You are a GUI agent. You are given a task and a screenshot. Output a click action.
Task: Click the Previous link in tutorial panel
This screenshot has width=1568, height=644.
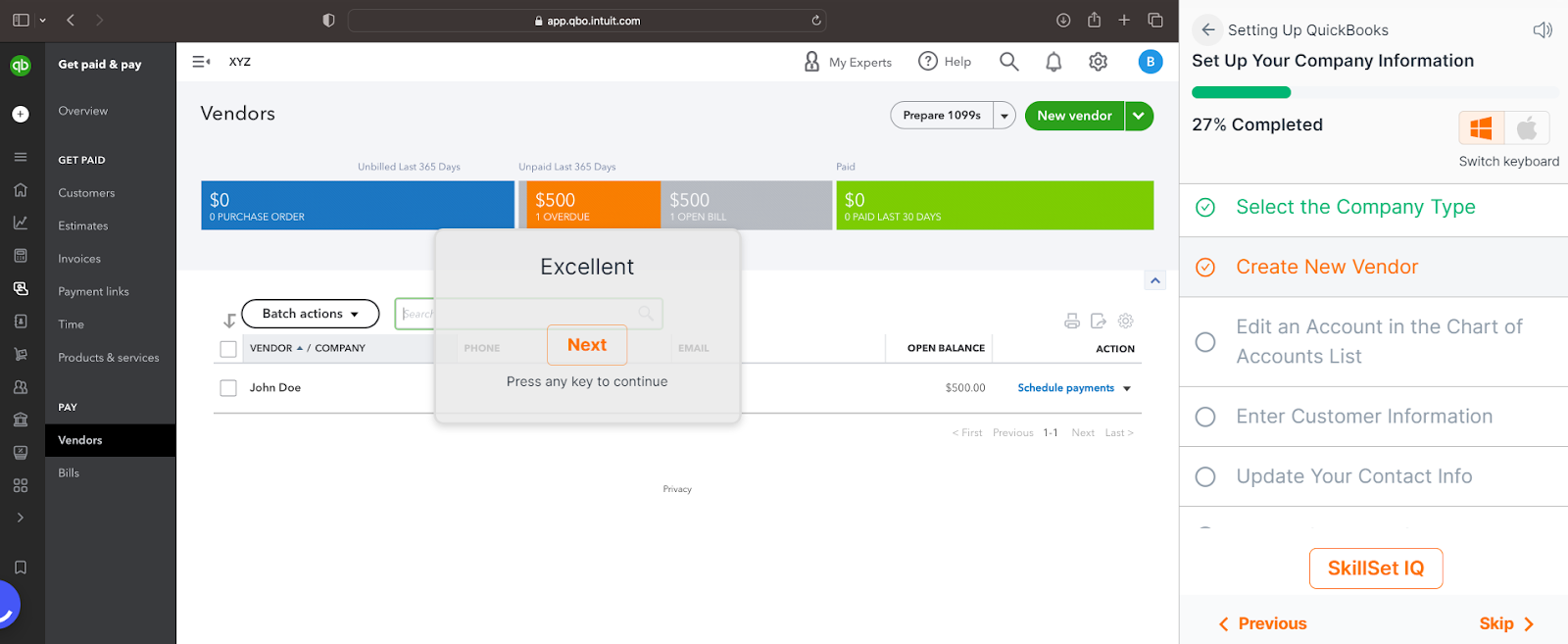(x=1263, y=623)
